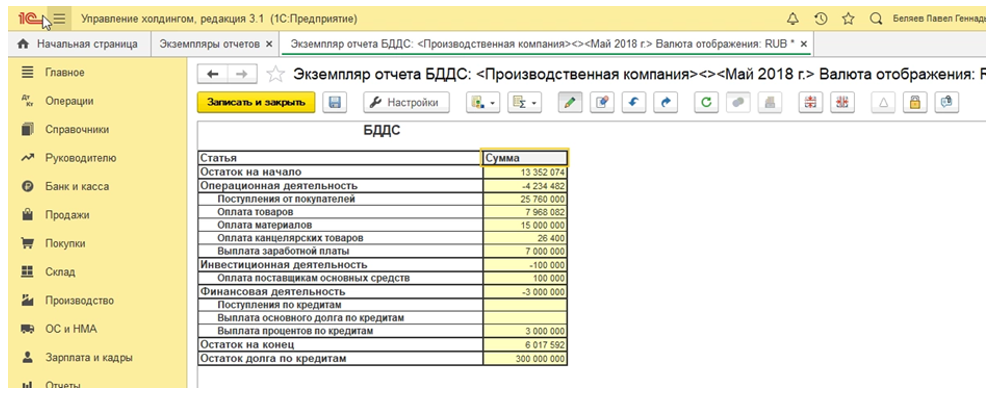Select Оплата поставщикам основных средств row
996x399 pixels.
(x=382, y=278)
